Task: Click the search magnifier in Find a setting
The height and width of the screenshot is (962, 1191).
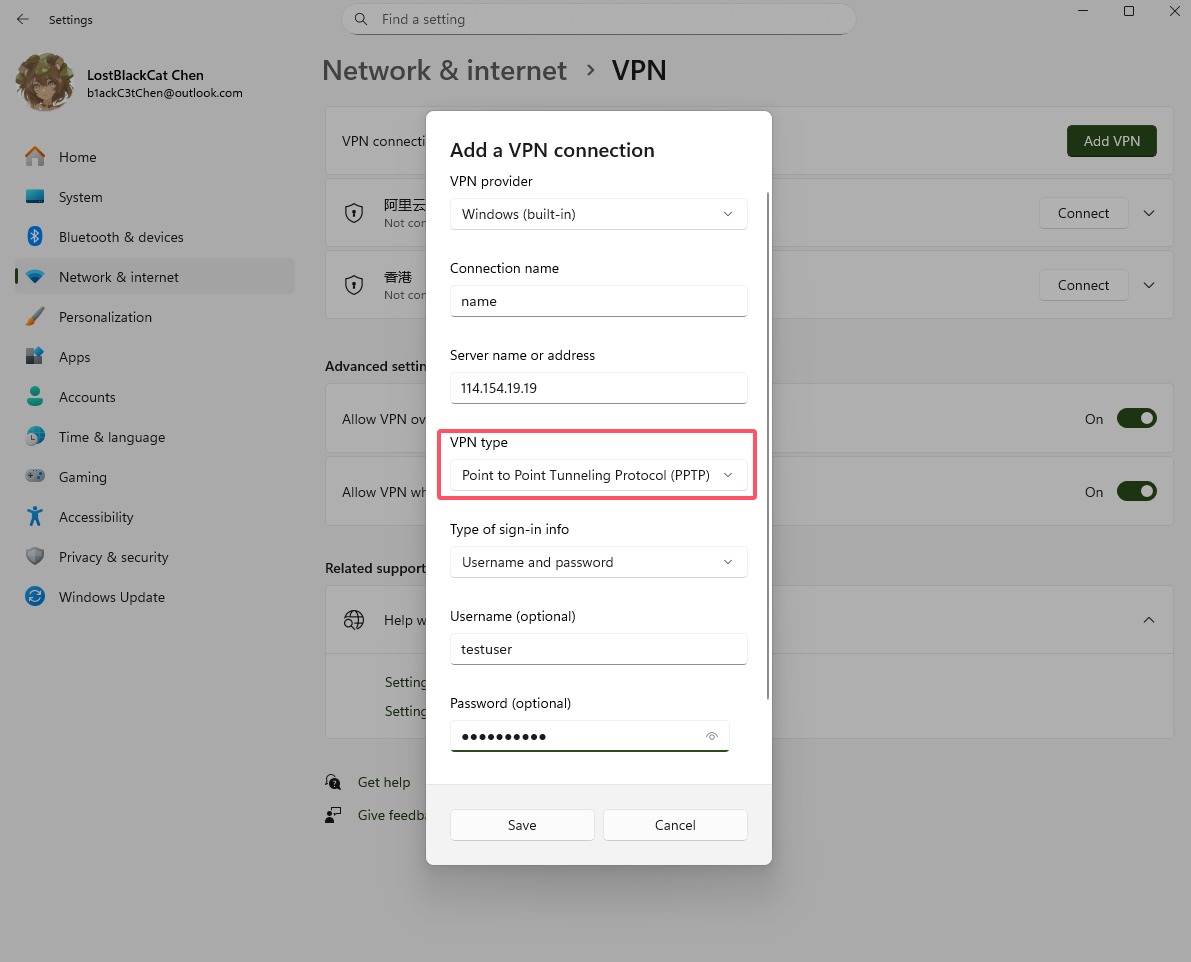Action: tap(360, 19)
